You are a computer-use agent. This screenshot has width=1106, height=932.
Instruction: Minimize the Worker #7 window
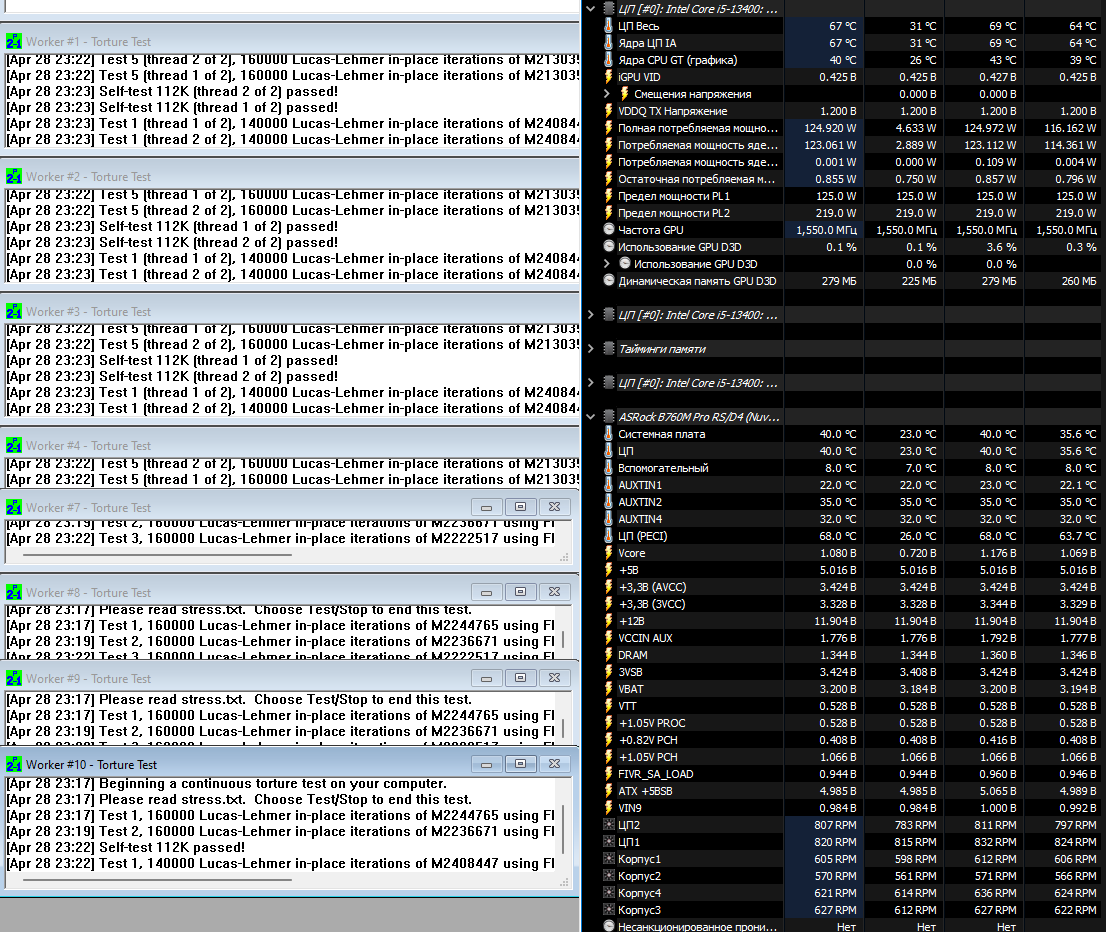(487, 507)
